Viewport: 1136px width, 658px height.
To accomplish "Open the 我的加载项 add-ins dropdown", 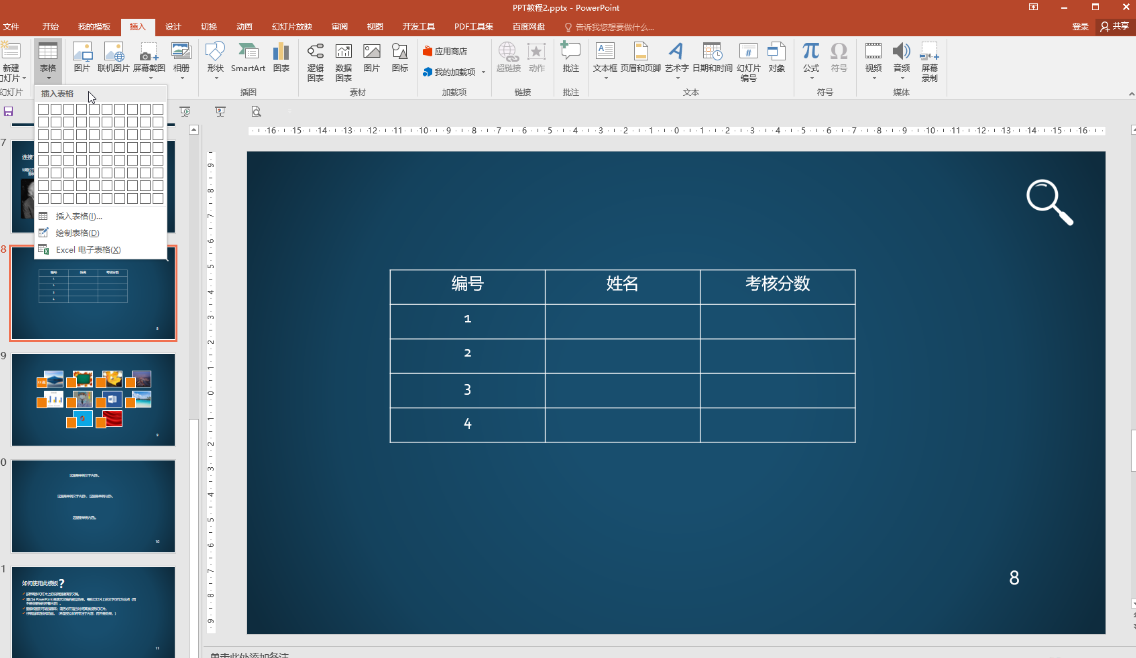I will pos(454,72).
